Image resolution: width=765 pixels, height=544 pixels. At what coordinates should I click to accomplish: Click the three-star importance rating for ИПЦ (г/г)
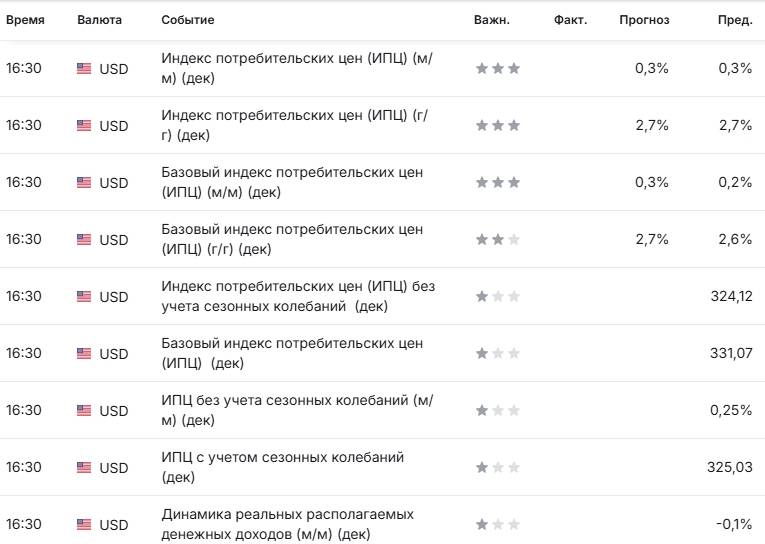point(497,126)
